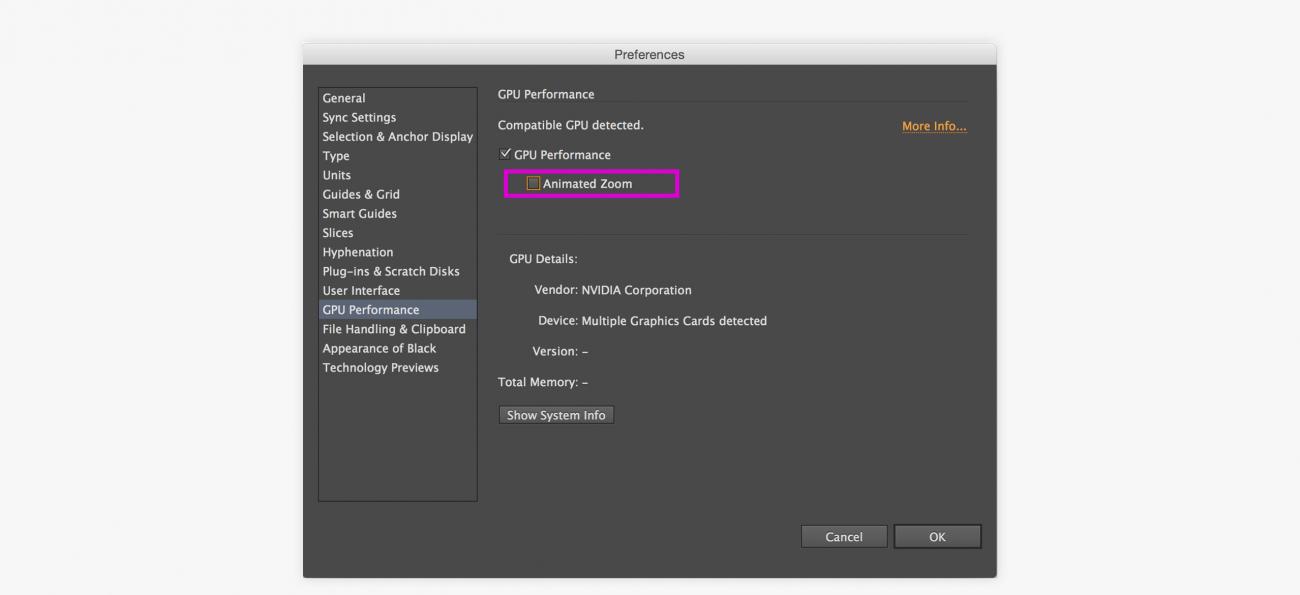Viewport: 1300px width, 595px height.
Task: Open Hyphenation preferences
Action: [397, 252]
